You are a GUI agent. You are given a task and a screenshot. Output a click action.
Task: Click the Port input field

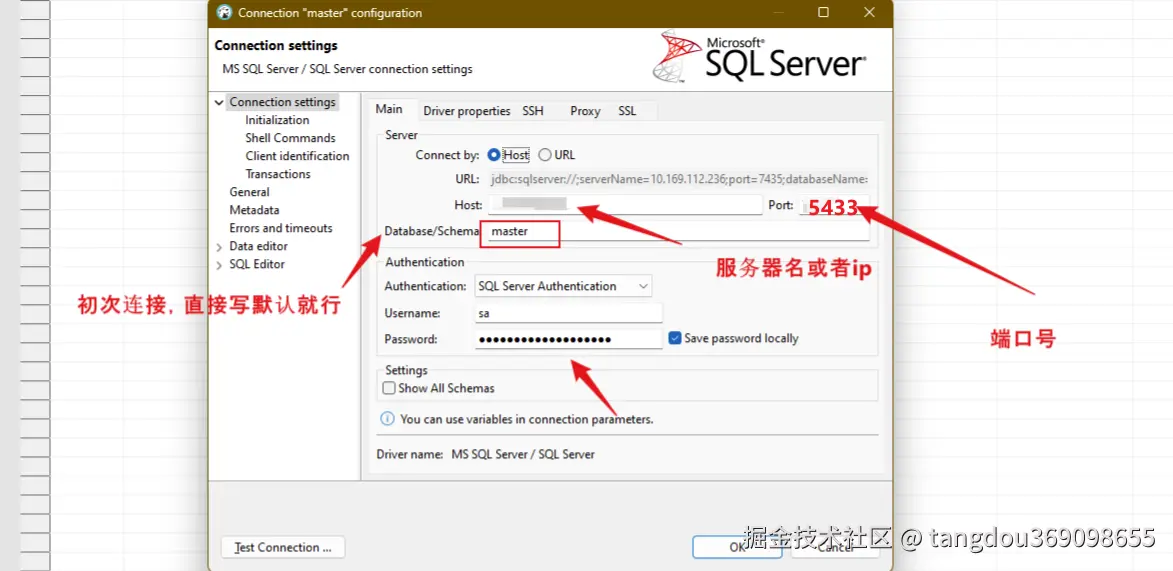tap(834, 205)
